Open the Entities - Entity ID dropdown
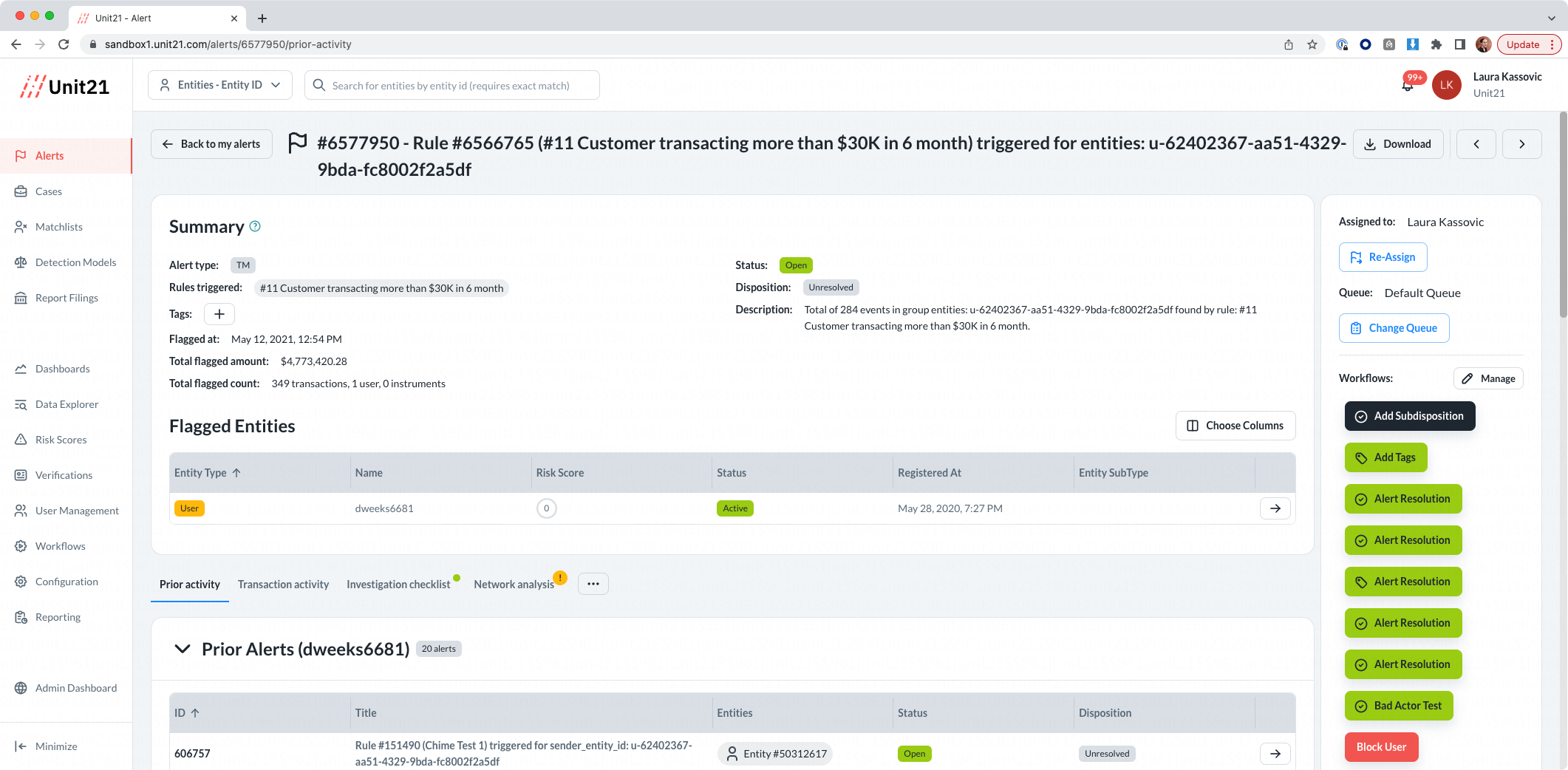Viewport: 1568px width, 770px height. [x=220, y=85]
